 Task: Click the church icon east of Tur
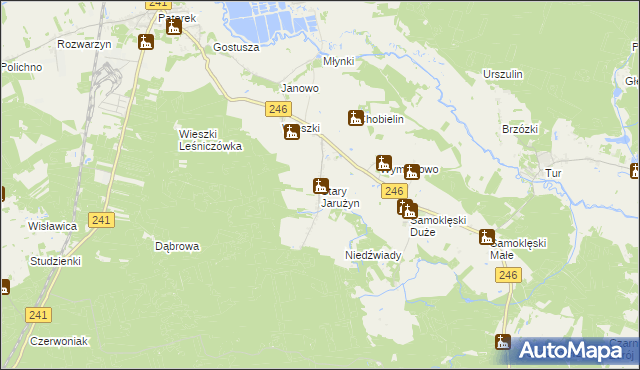pyautogui.click(x=635, y=170)
